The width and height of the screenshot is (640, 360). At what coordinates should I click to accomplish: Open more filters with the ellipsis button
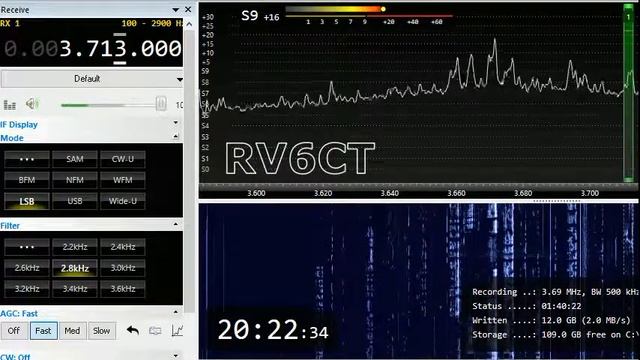[x=27, y=247]
